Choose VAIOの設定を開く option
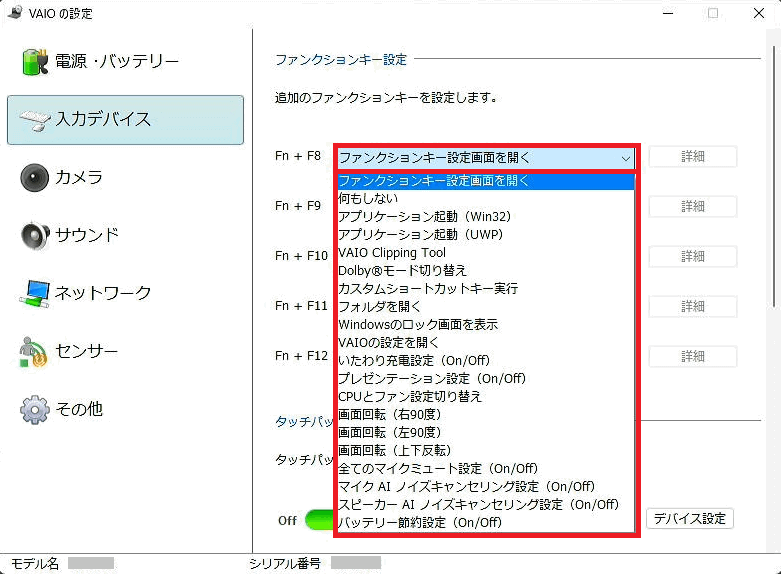Screen dimensions: 781x574 (486, 342)
